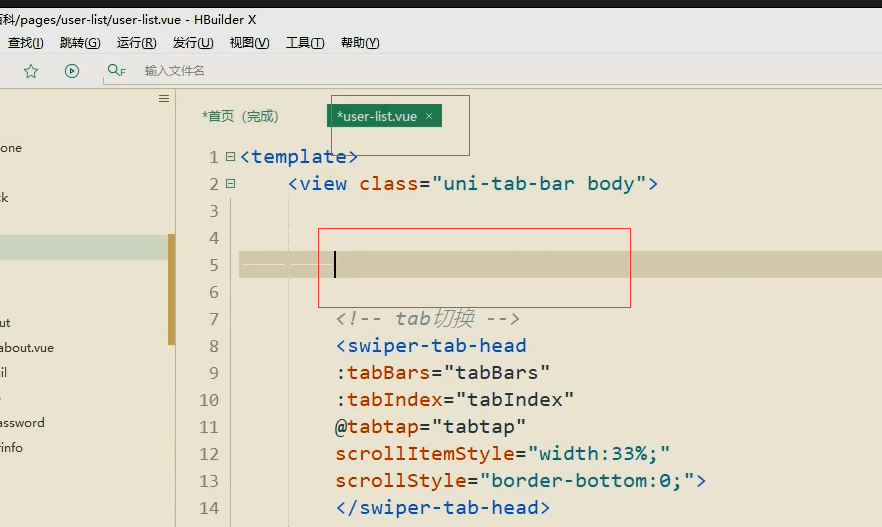Screen dimensions: 882x527
Task: Open about.vue in the project tree
Action: (x=27, y=348)
